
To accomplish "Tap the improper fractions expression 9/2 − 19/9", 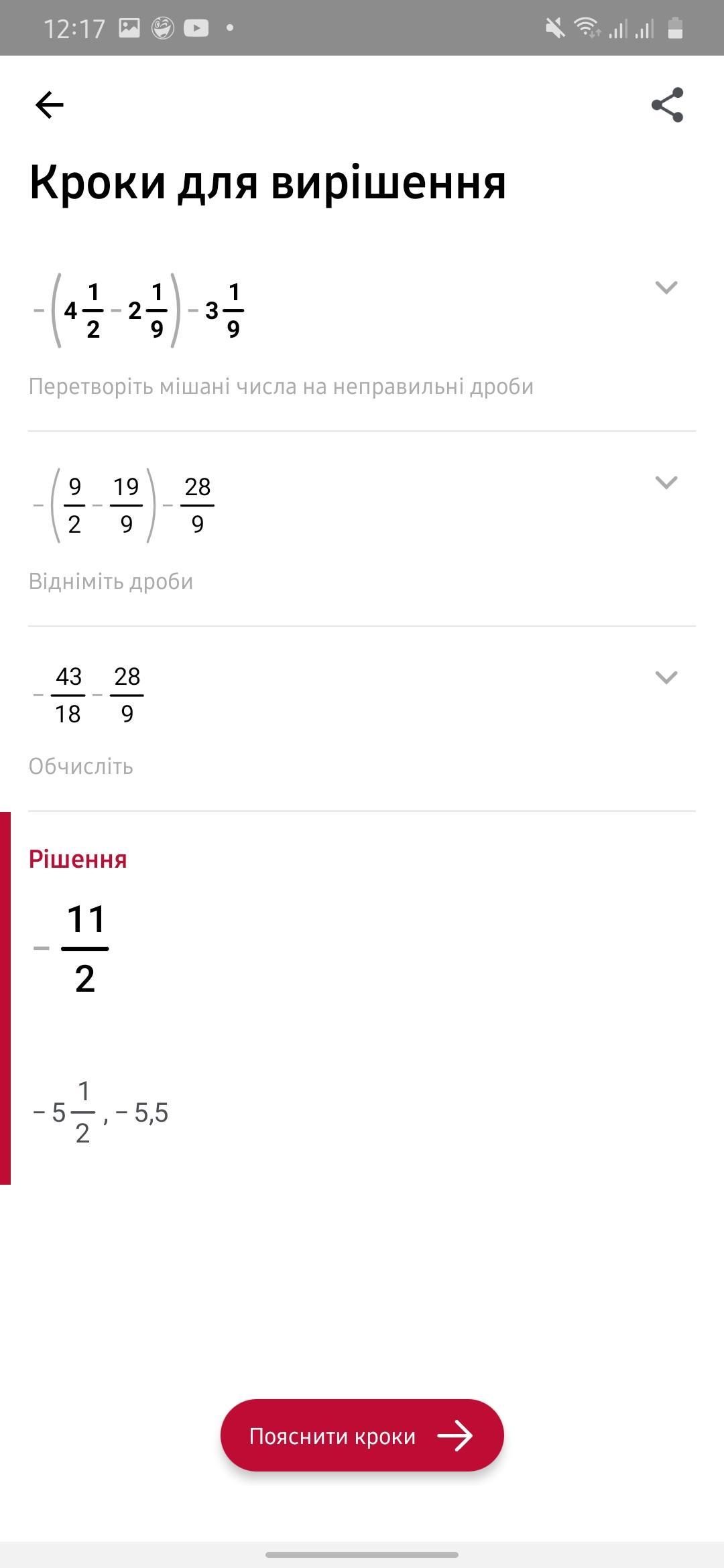I will (123, 505).
